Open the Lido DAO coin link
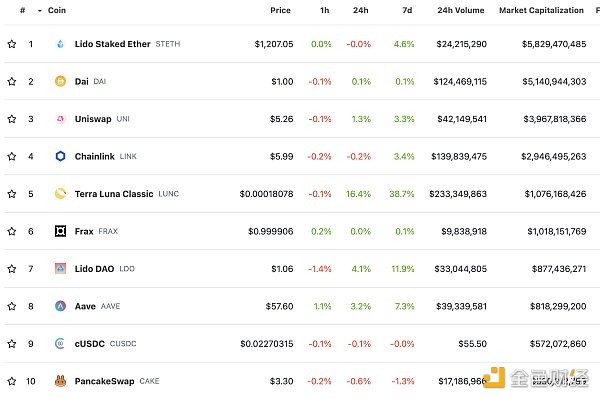Viewport: 600px width, 399px height. pos(95,269)
